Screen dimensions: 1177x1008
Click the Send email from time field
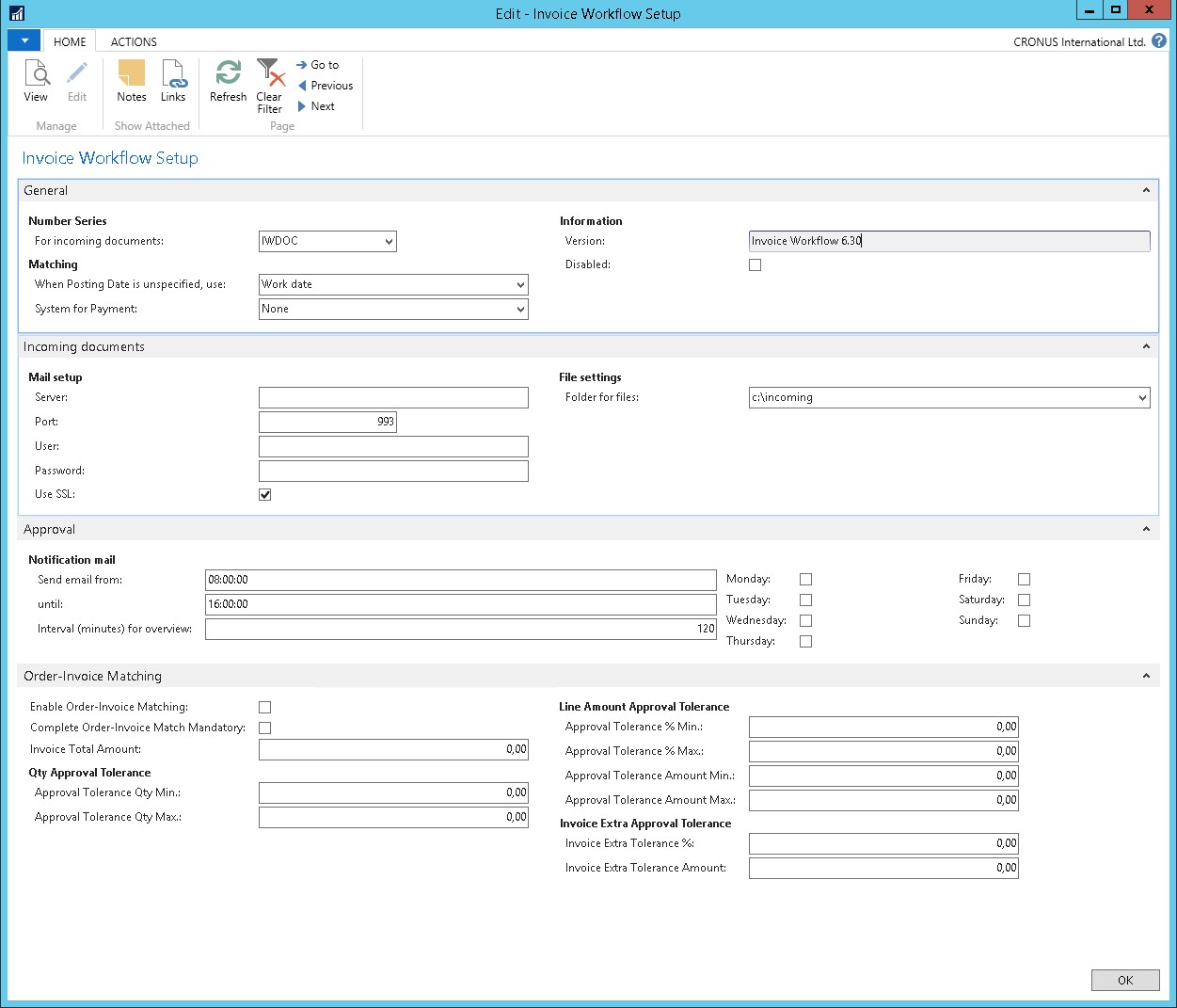click(x=461, y=580)
